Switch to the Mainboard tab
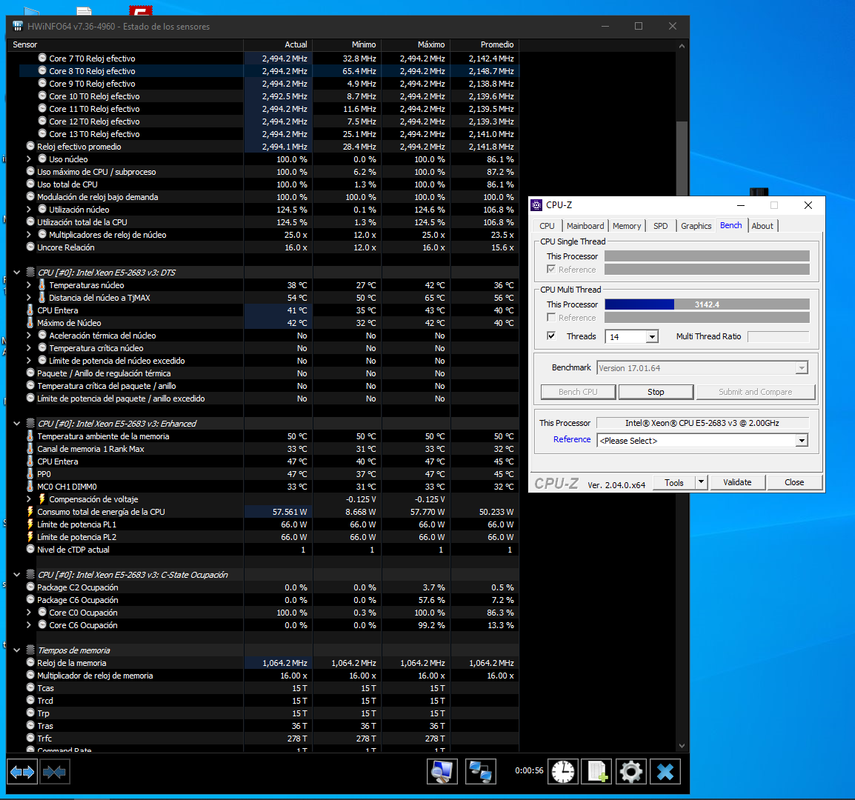The width and height of the screenshot is (855, 800). (x=585, y=226)
